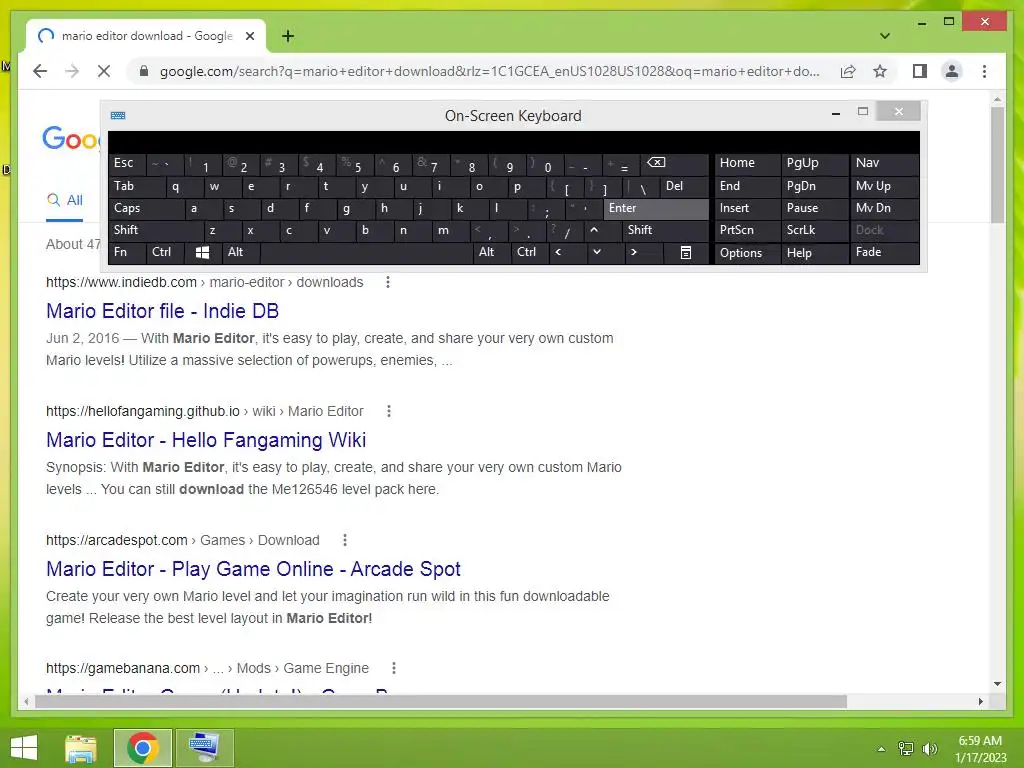Open options dots beside gamebanana.com result

393,668
